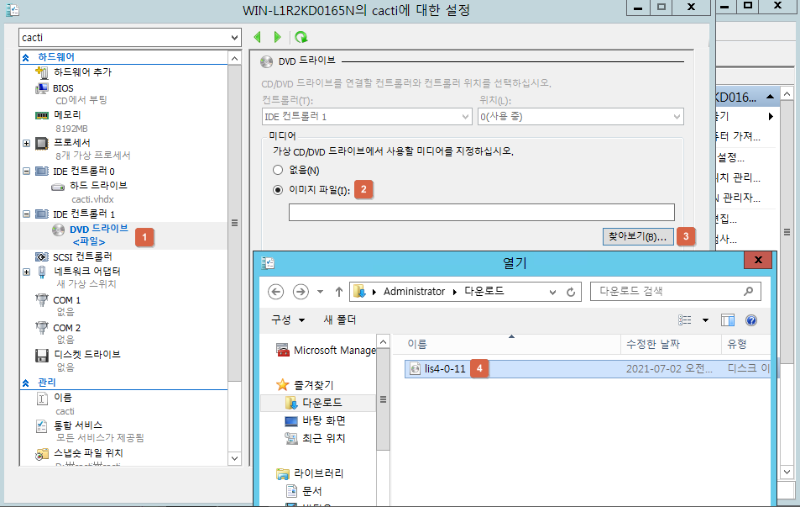Screen dimensions: 800x507
Task: Click the green previous arrow icon
Action: (257, 37)
